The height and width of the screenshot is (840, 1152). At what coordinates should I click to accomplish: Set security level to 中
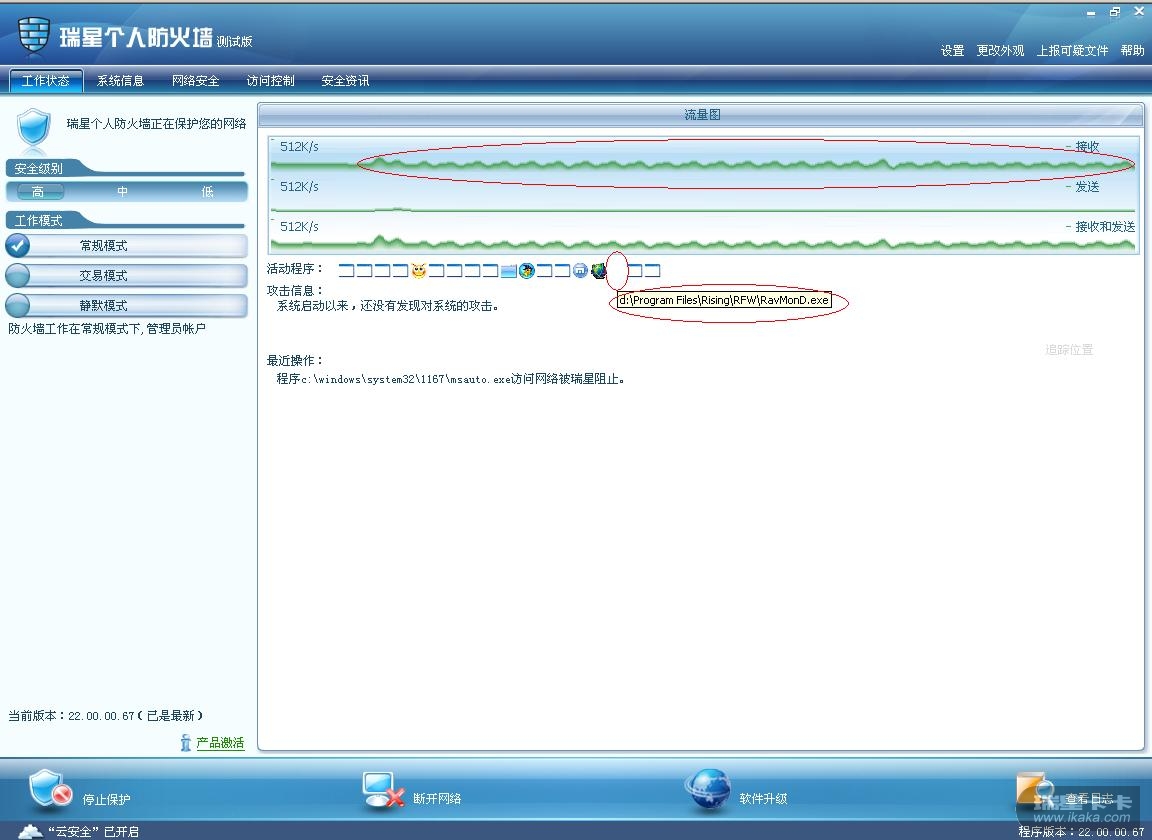point(123,192)
